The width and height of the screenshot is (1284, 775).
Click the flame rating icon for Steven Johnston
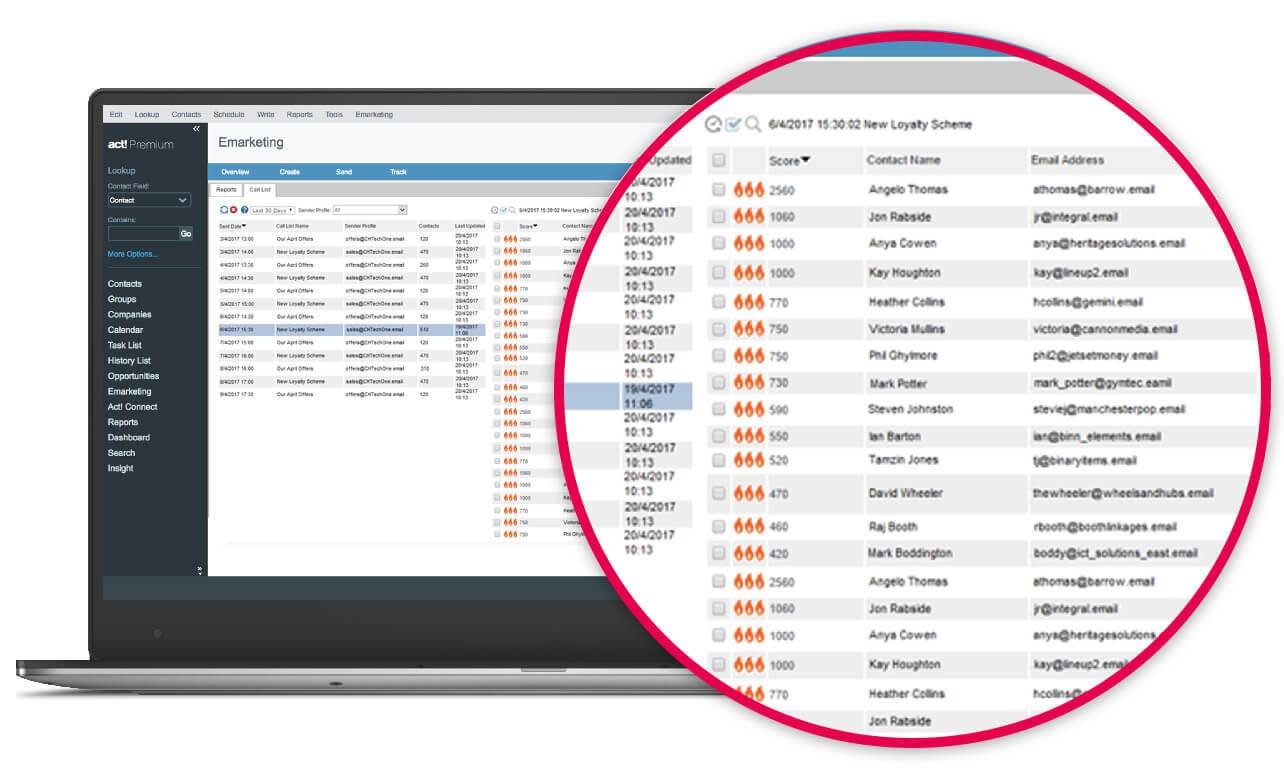(x=749, y=409)
